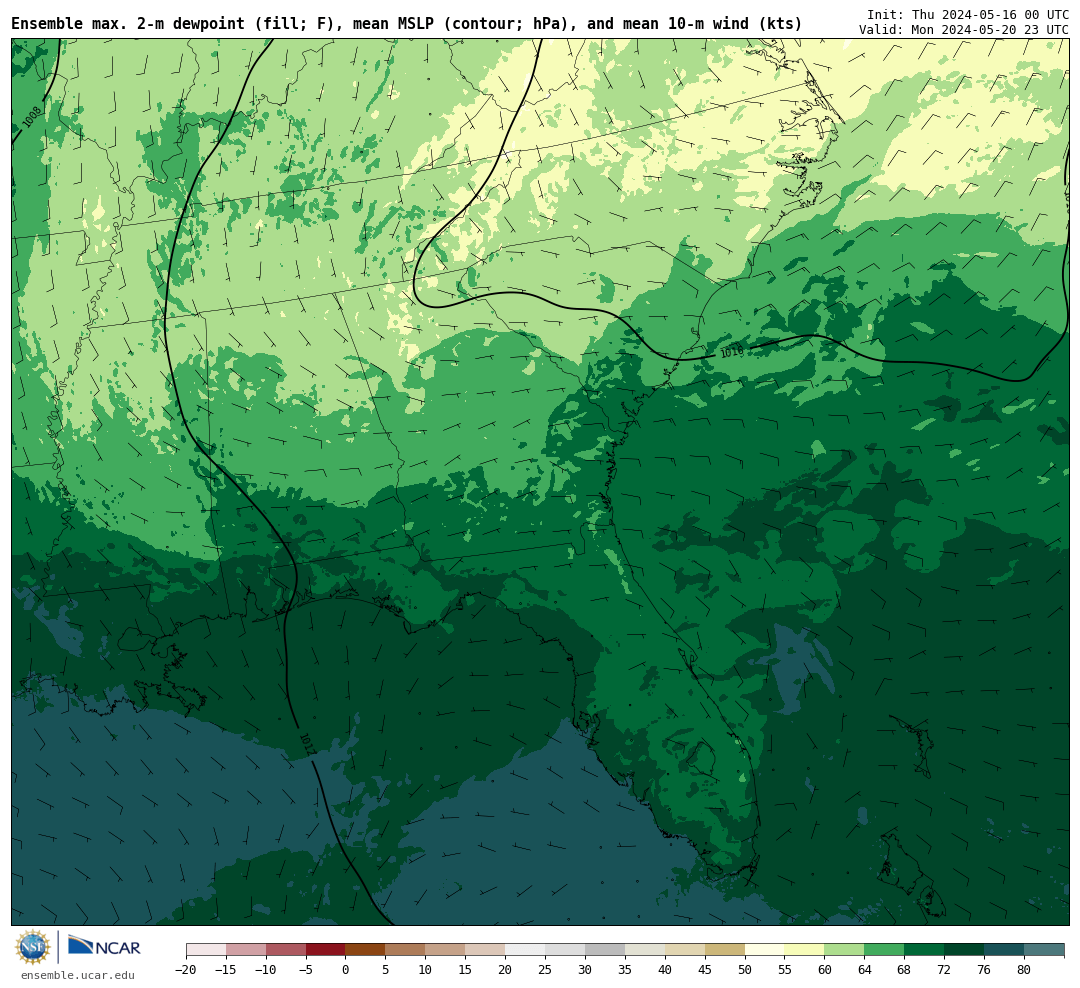
Task: Pick the khaki swatch between 45 and 50
Action: tap(725, 950)
